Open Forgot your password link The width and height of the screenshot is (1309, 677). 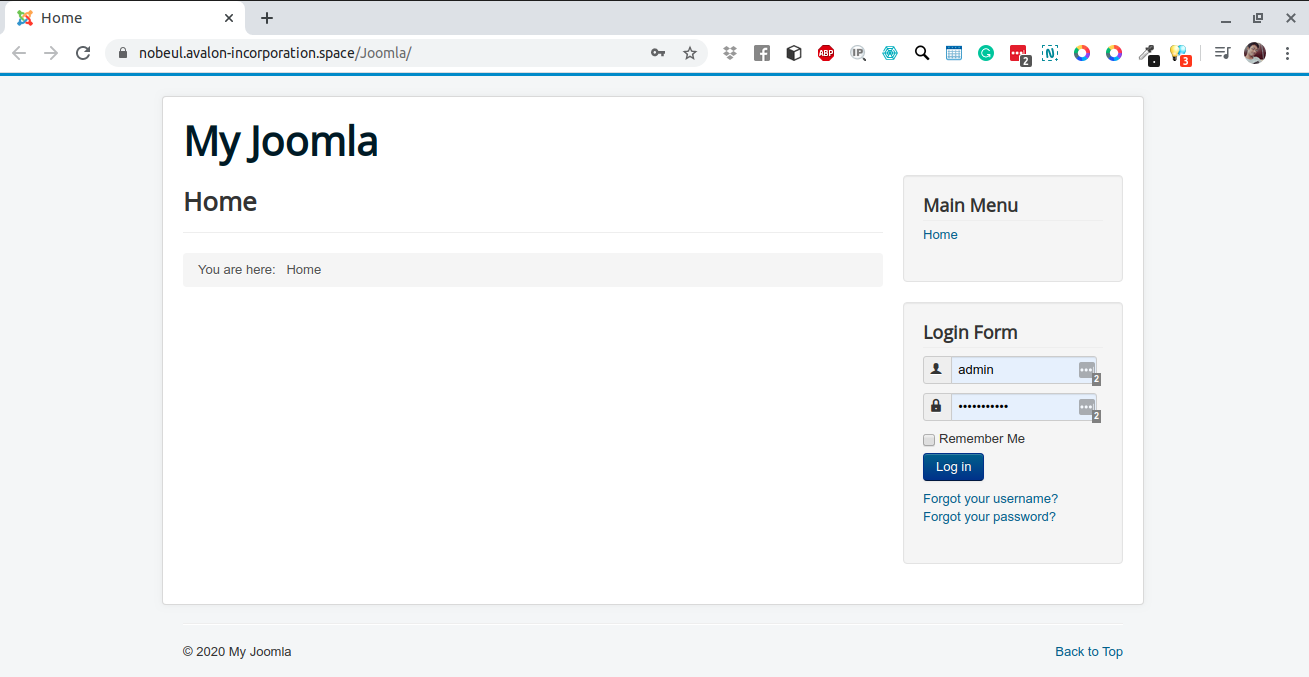pos(989,517)
